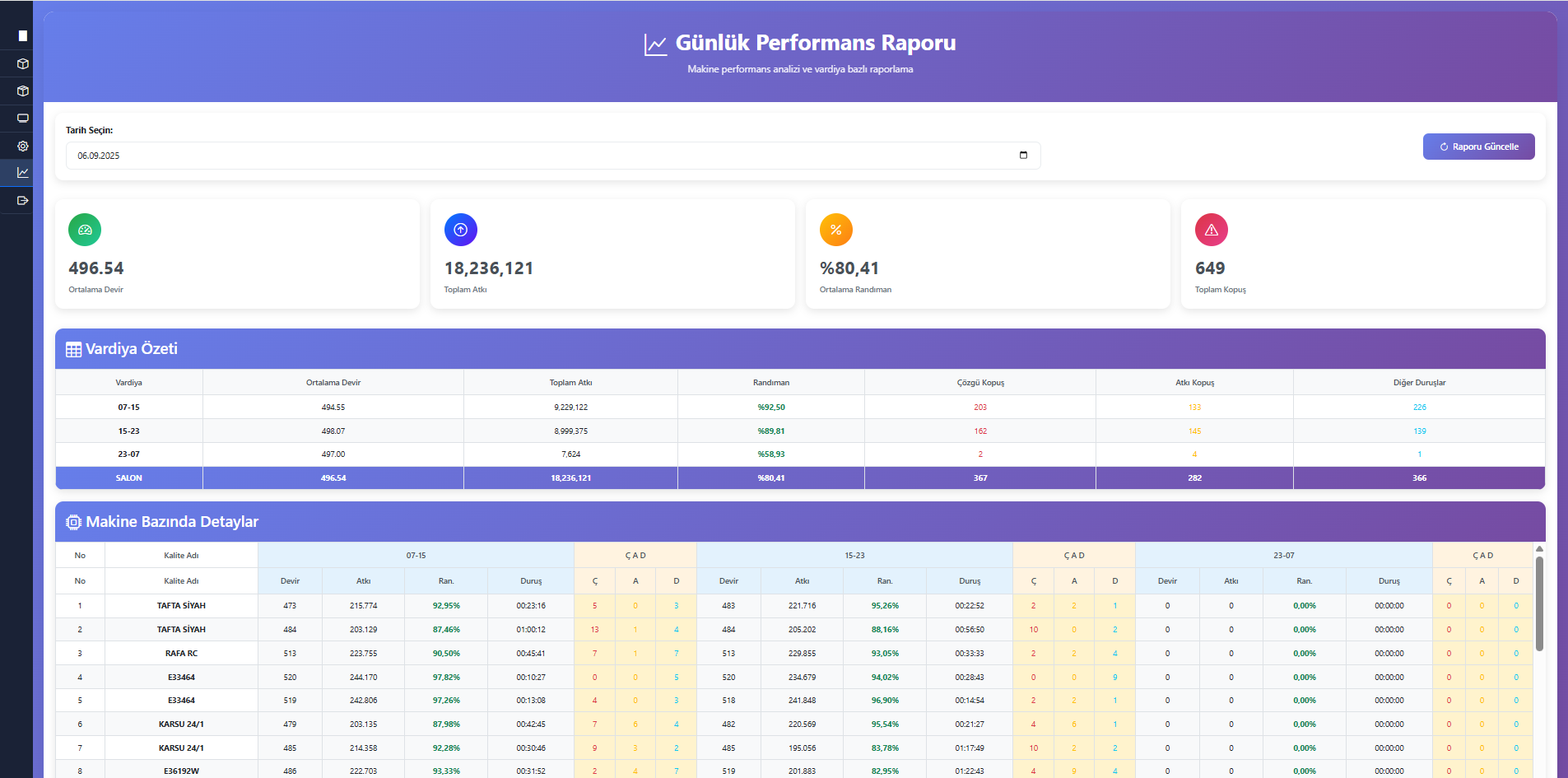Click the table icon beside Vardiya Özeti
The width and height of the screenshot is (1568, 778).
[73, 349]
